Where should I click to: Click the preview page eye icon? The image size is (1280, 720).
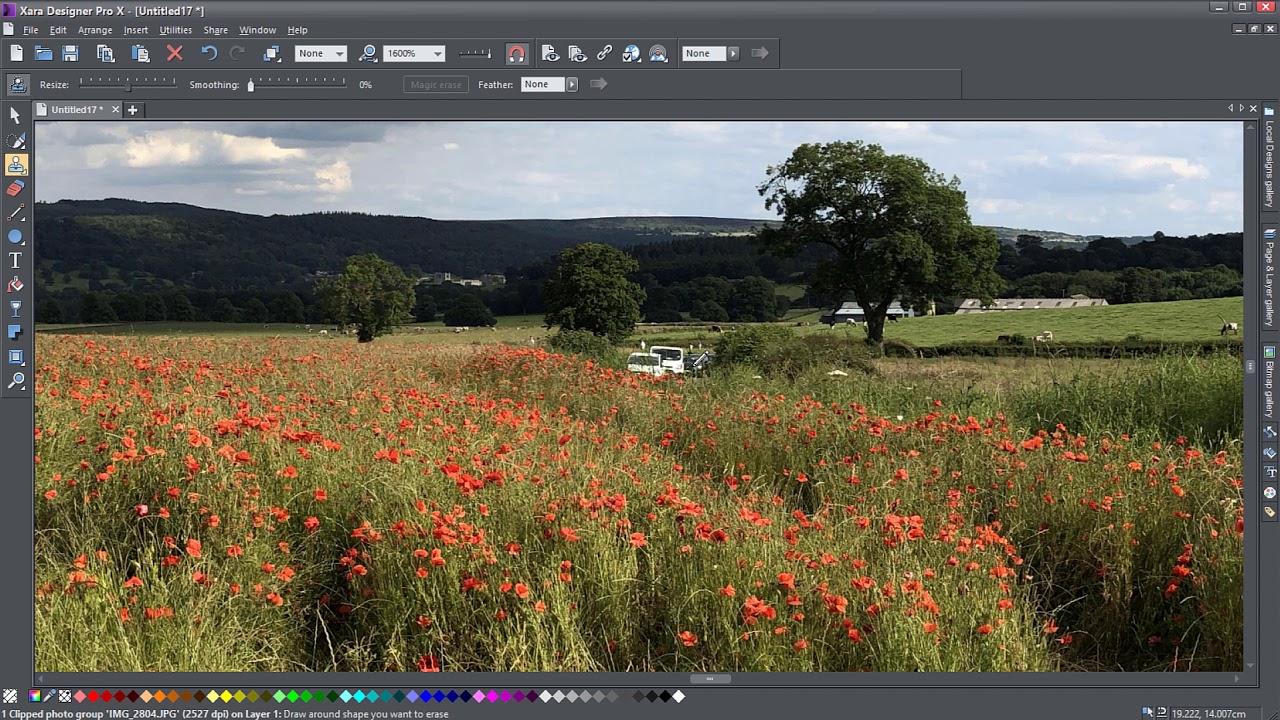tap(550, 53)
